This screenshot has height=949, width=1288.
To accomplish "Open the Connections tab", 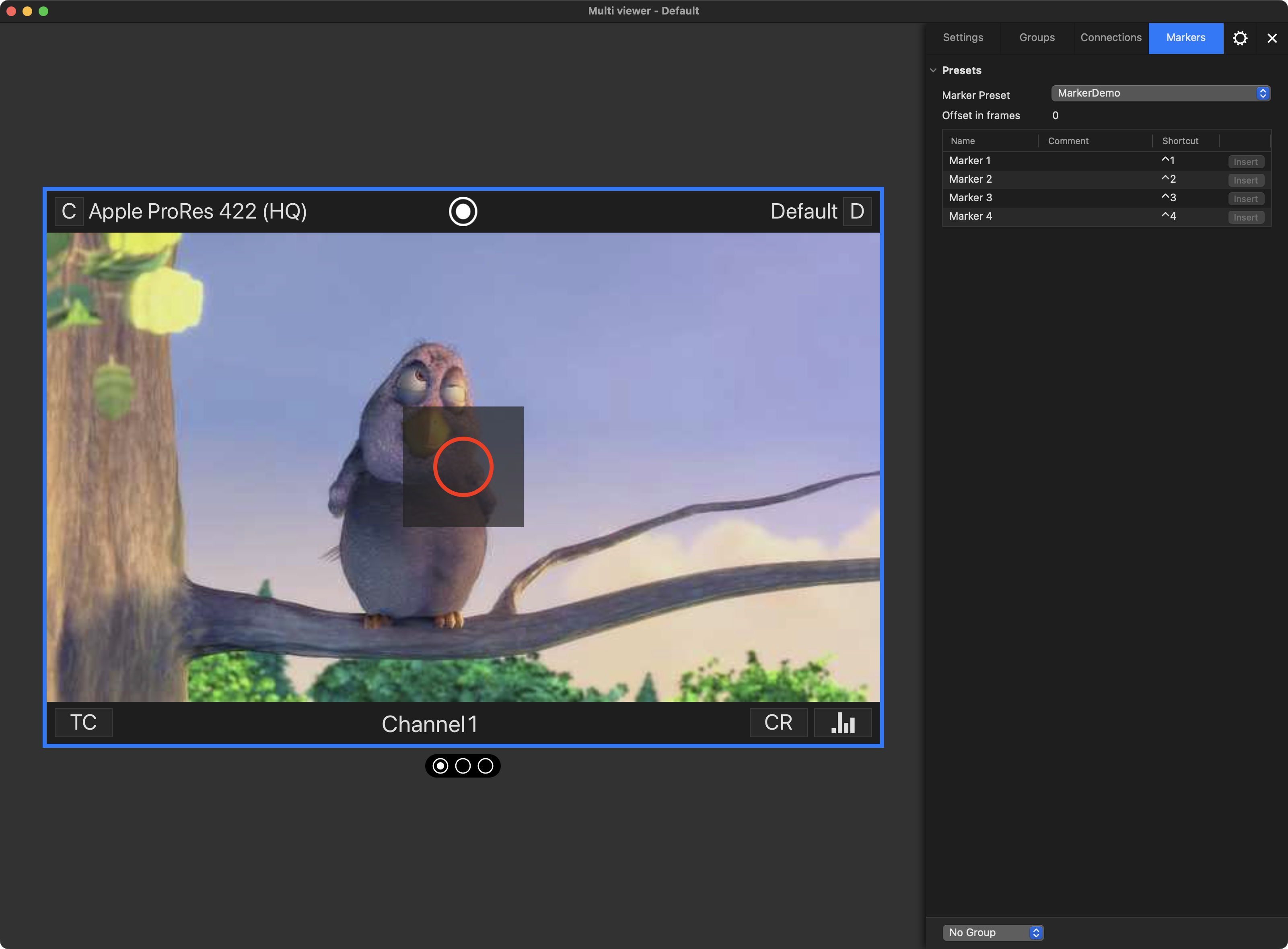I will (1111, 38).
